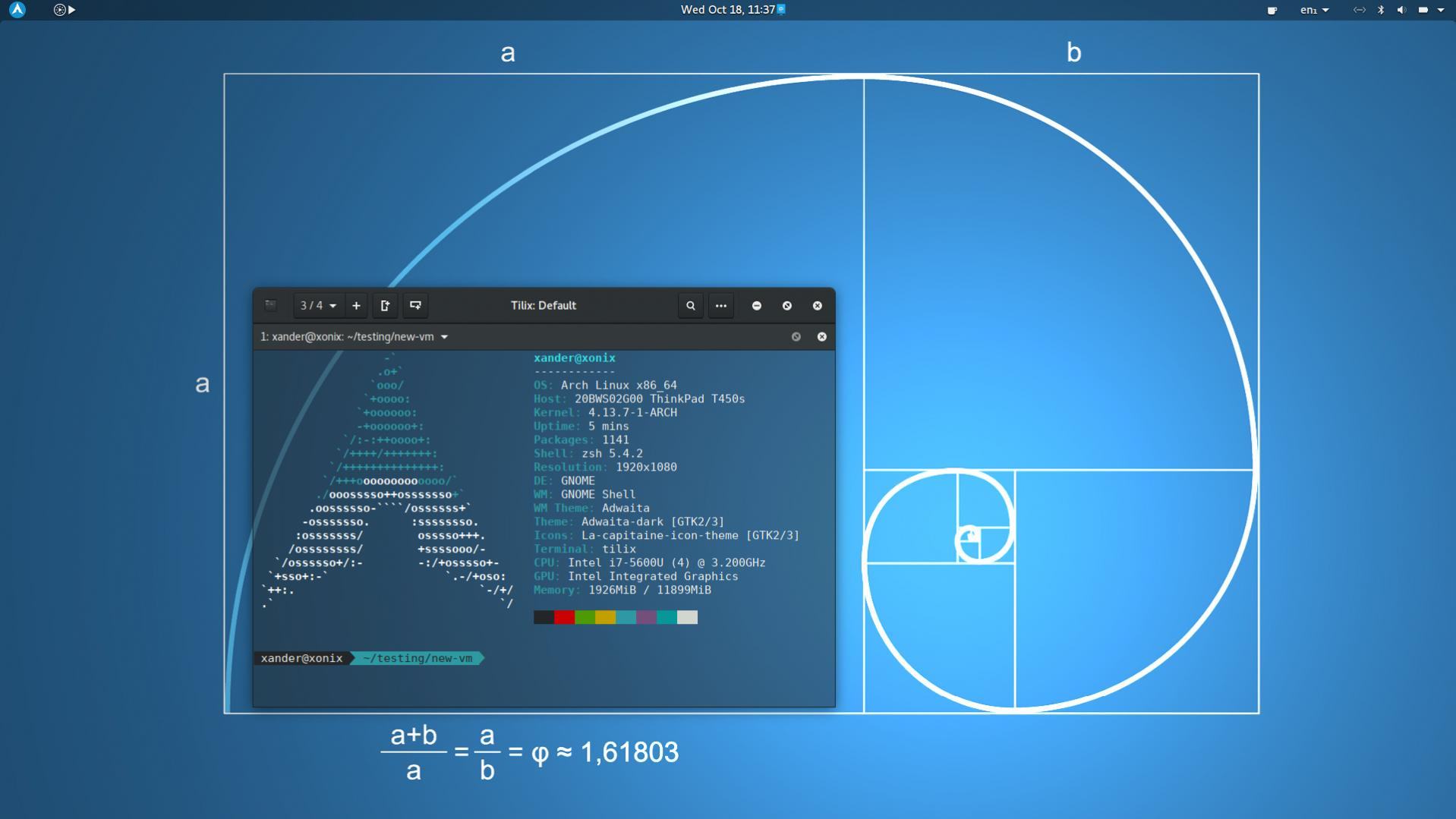Close the Tilix window
This screenshot has height=819, width=1456.
(818, 305)
